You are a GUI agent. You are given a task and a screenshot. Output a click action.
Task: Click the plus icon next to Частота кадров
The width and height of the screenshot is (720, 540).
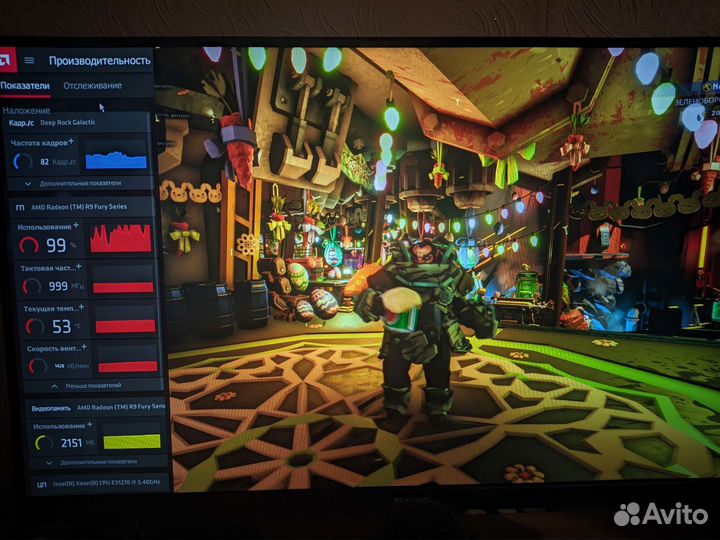(x=71, y=142)
